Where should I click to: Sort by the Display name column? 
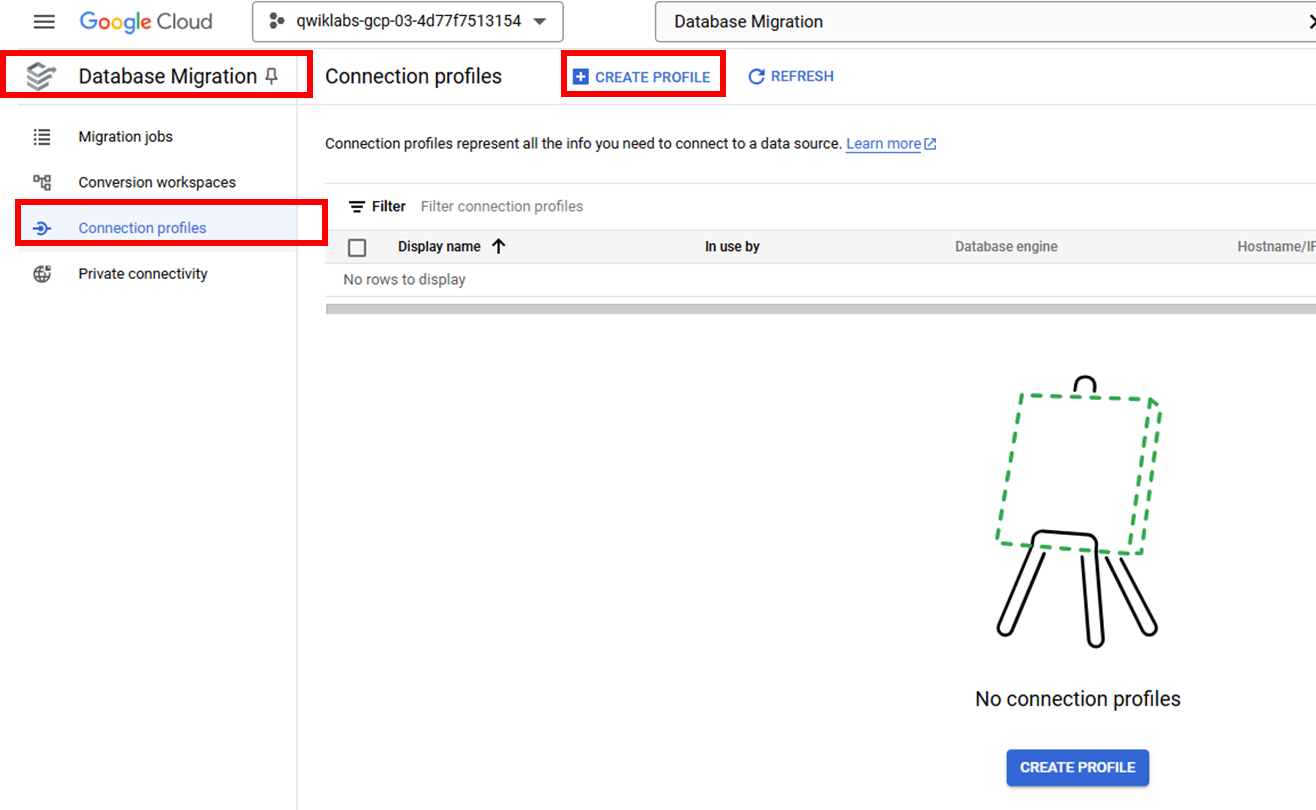pyautogui.click(x=439, y=246)
